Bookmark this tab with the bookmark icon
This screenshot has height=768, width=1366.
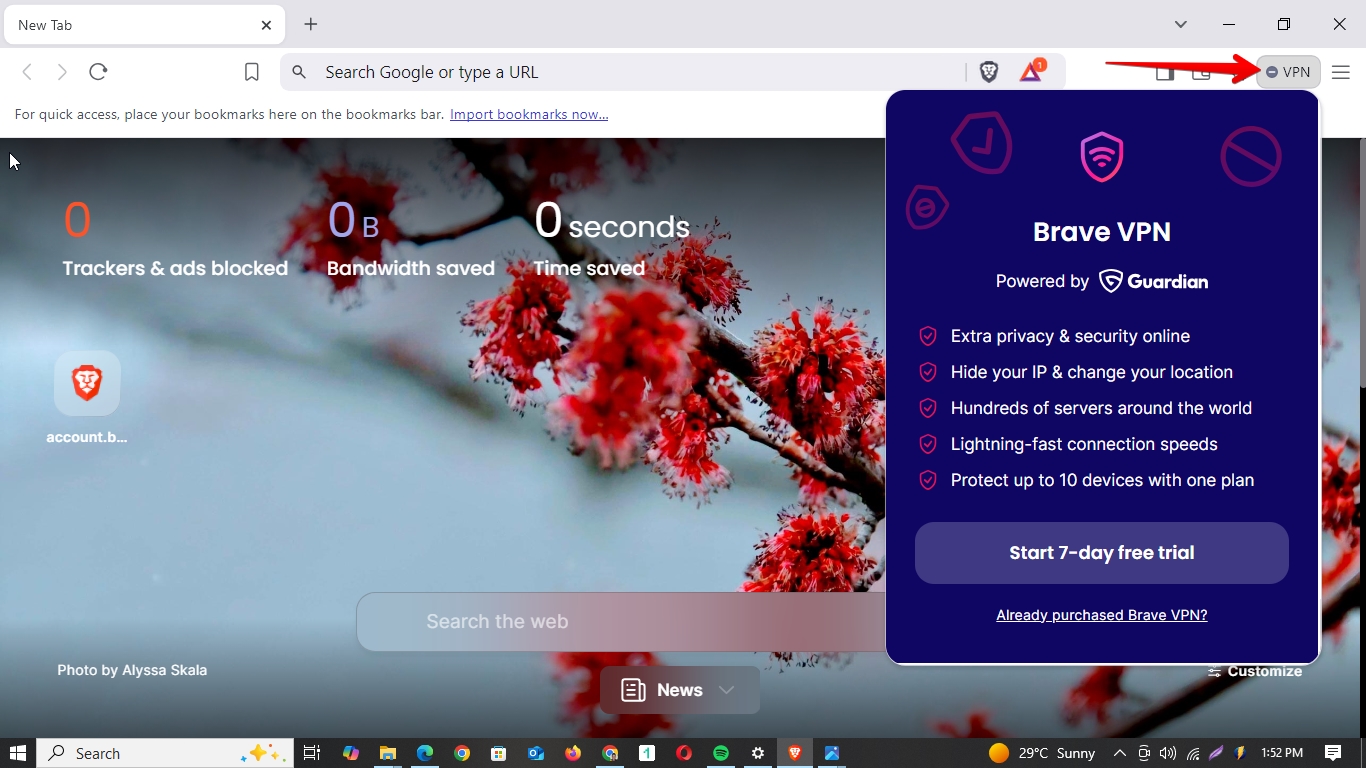pos(252,72)
